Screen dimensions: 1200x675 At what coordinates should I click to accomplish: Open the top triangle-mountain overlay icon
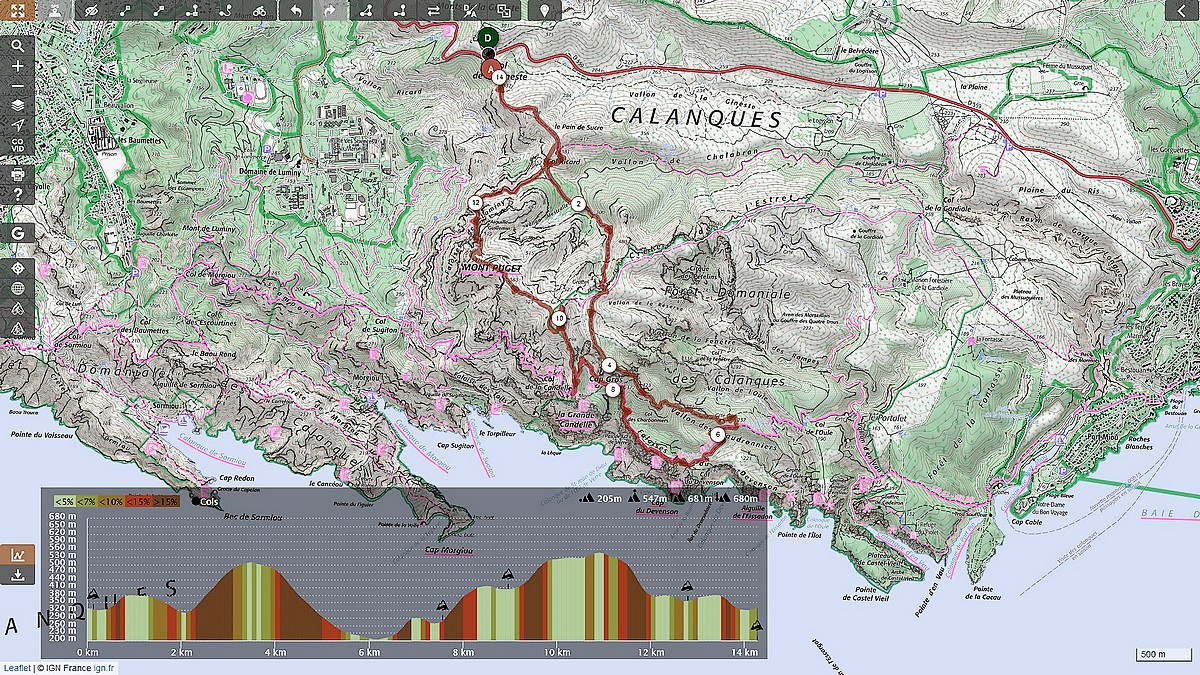[18, 309]
